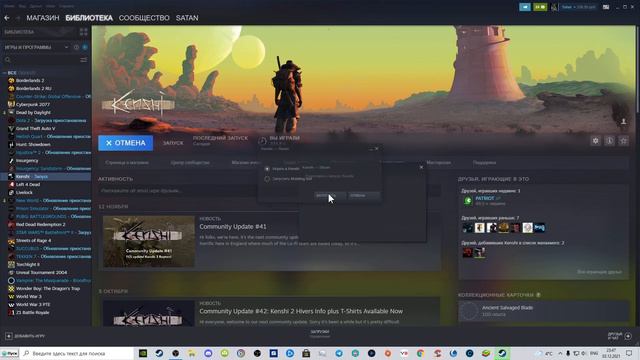
Task: Open Kenshi settings gear icon
Action: coord(596,141)
